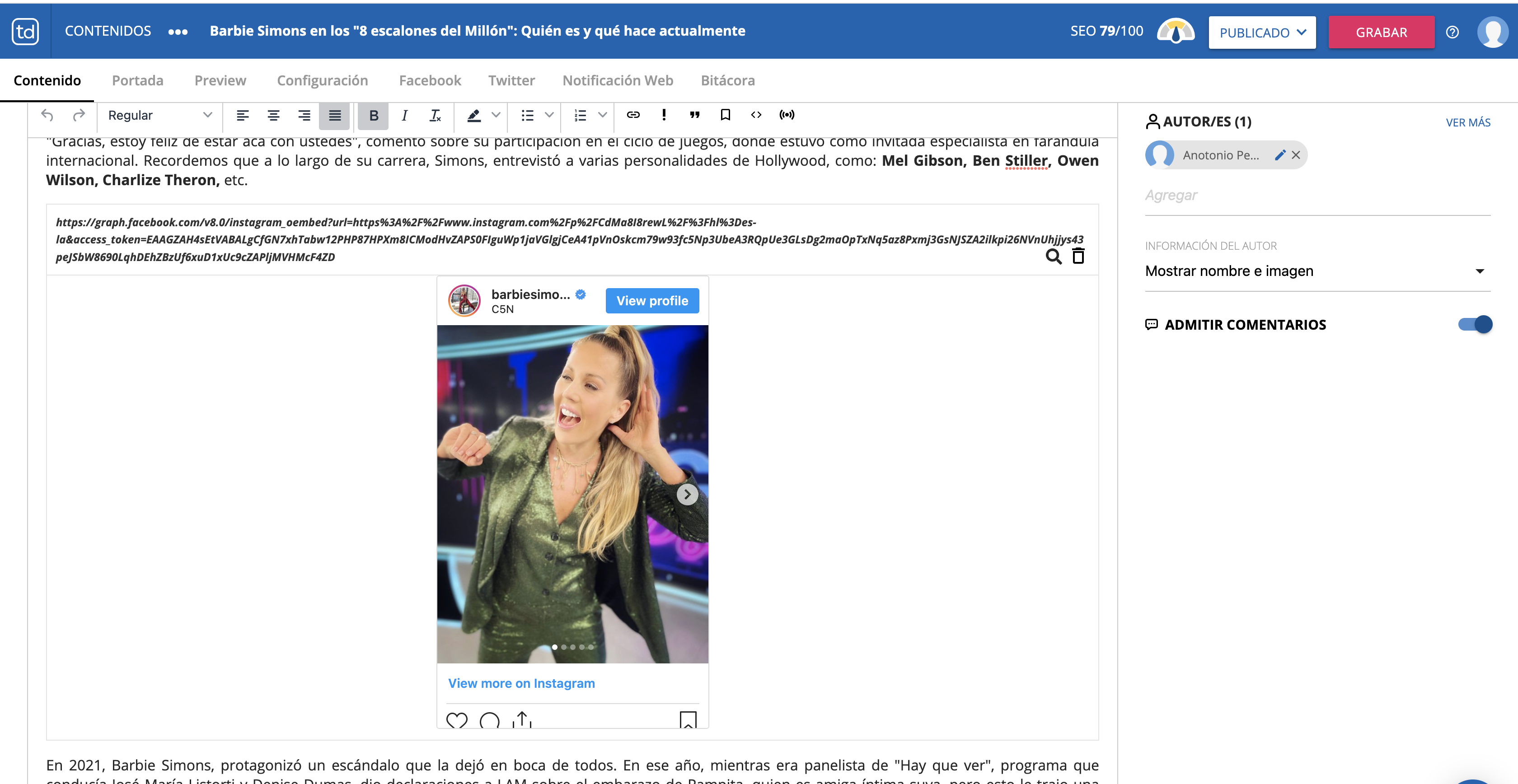Delete the Instagram embed with the trash icon
This screenshot has width=1518, height=784.
(x=1078, y=256)
